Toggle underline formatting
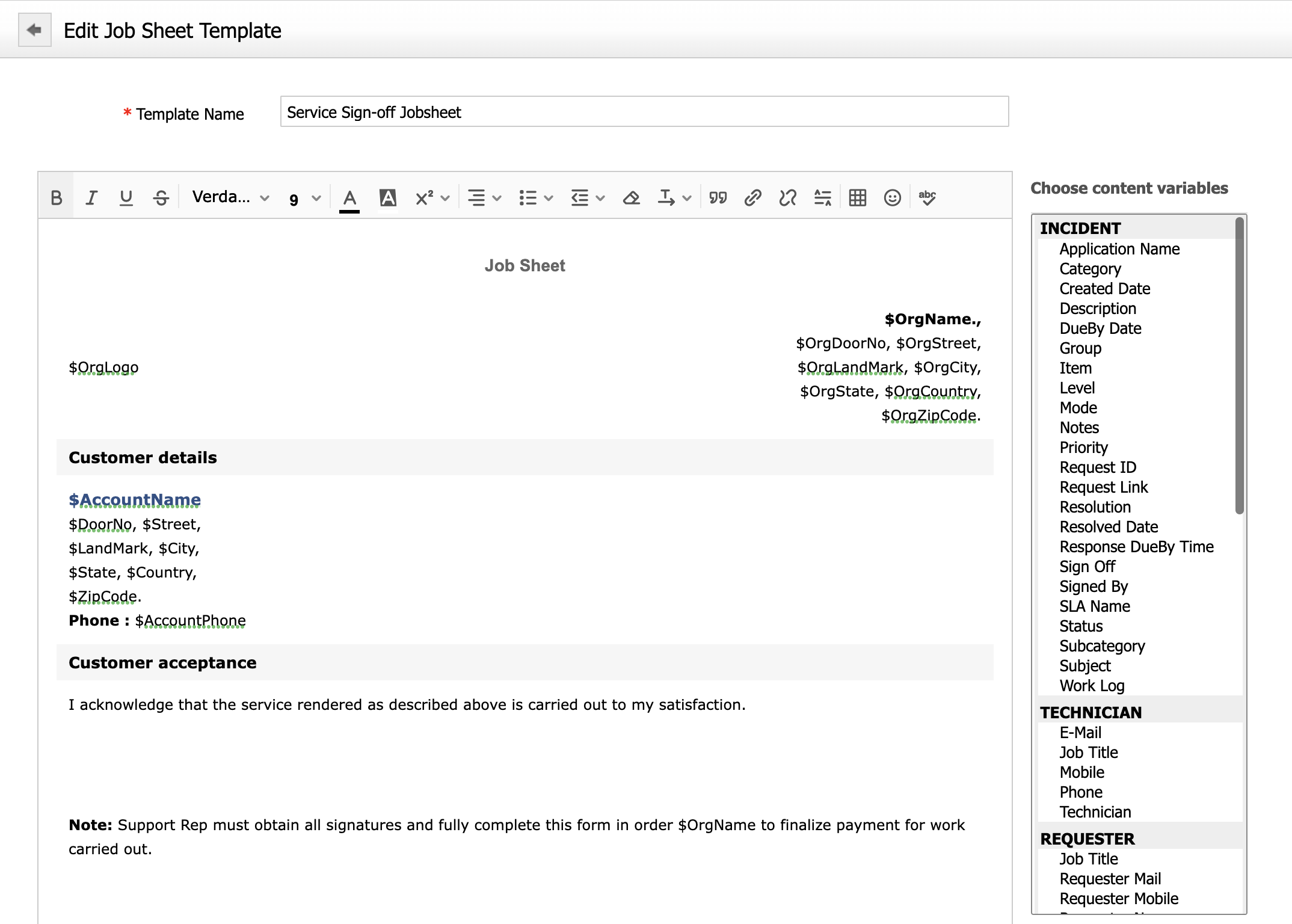The width and height of the screenshot is (1292, 924). (x=126, y=198)
